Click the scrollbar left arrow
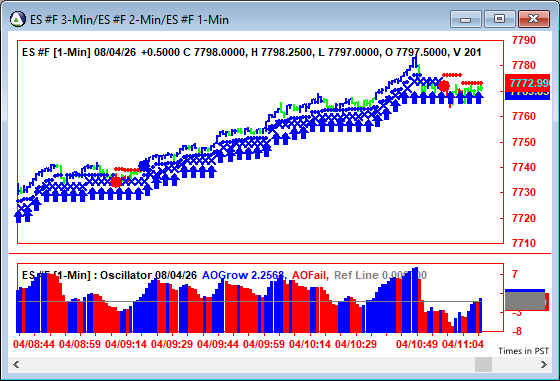The image size is (560, 381). point(16,365)
